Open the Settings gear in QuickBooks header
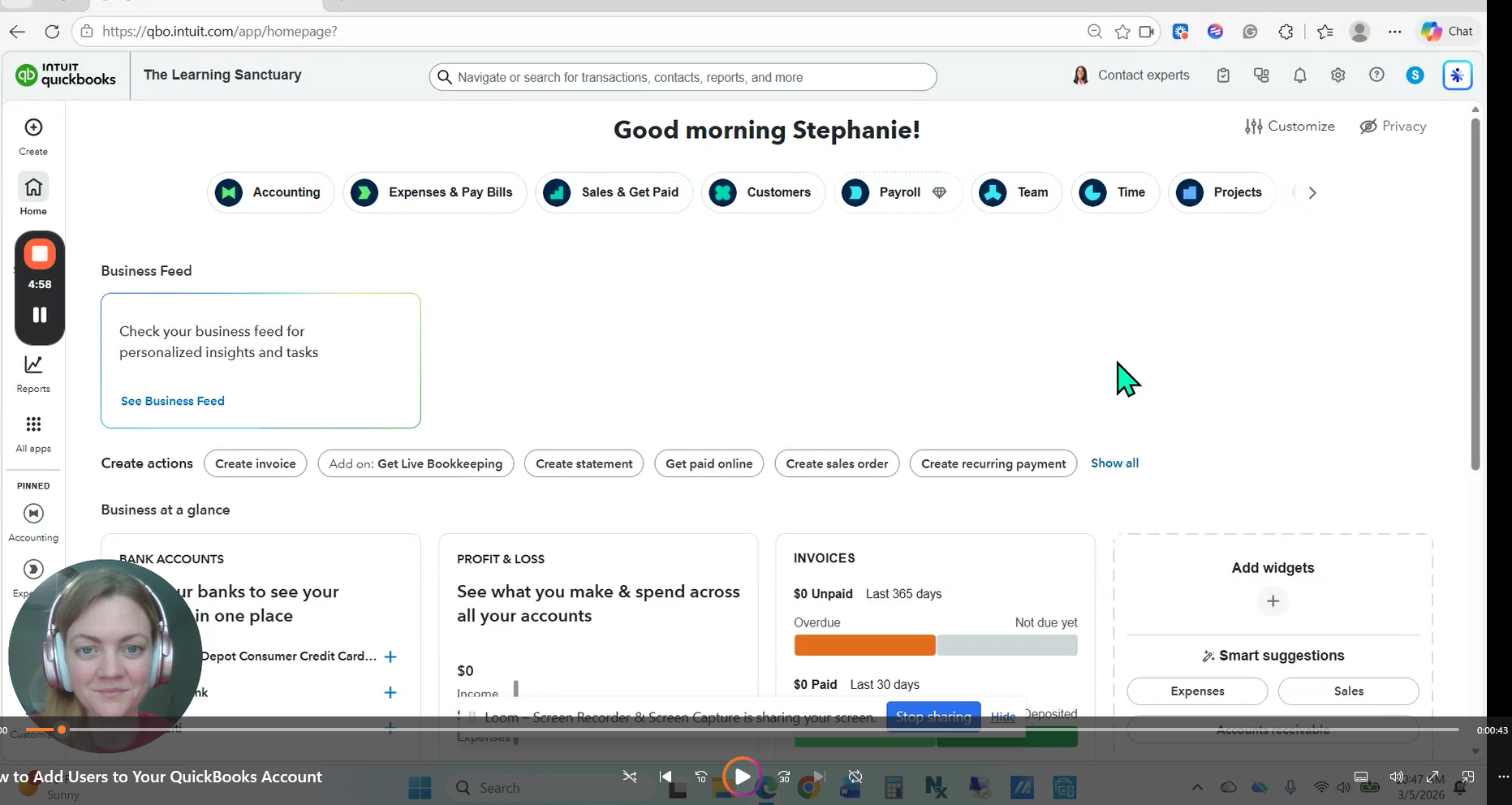1512x805 pixels. coord(1338,75)
